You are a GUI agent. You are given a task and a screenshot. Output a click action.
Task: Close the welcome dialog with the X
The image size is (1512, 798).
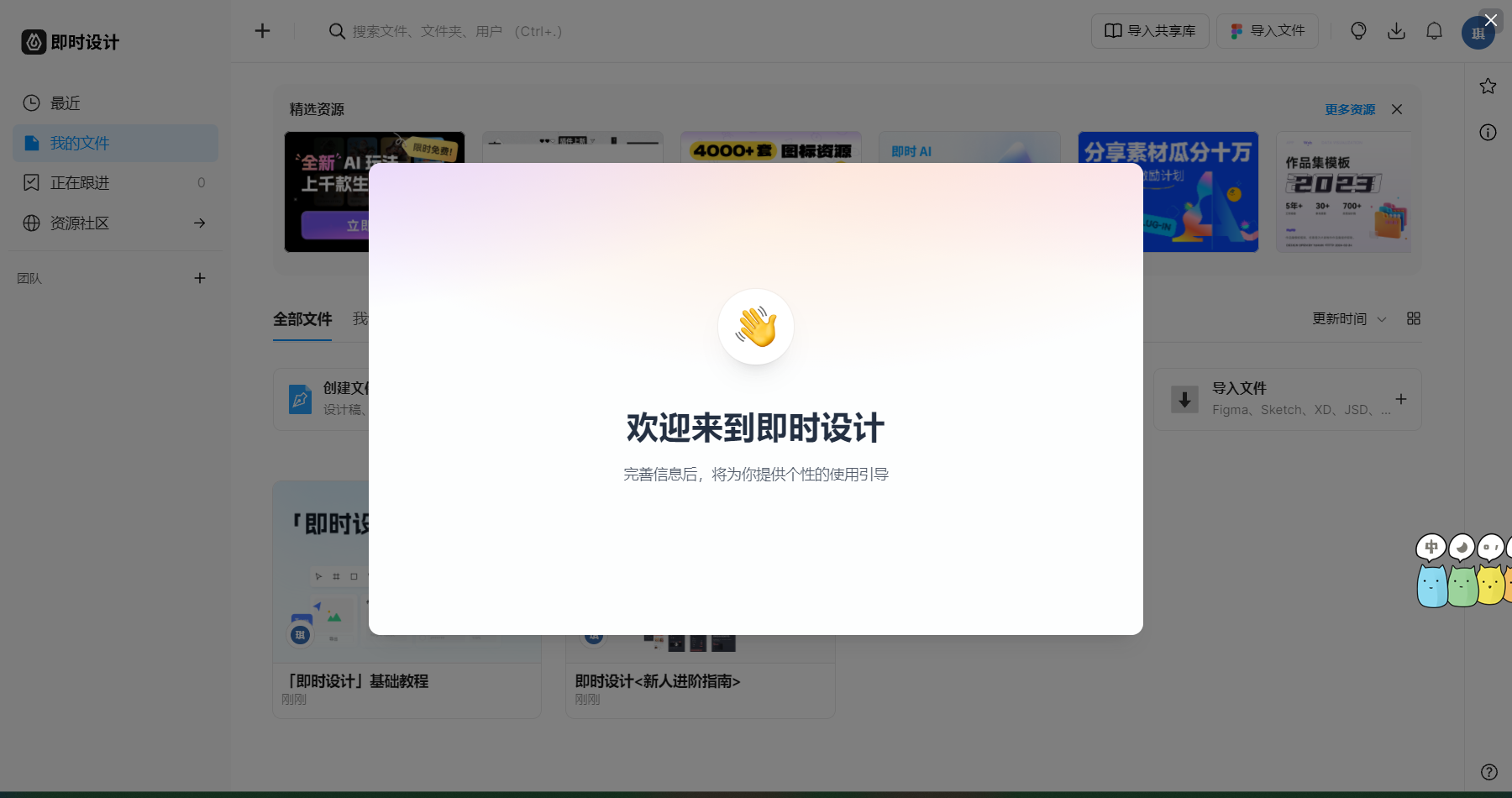[1491, 20]
